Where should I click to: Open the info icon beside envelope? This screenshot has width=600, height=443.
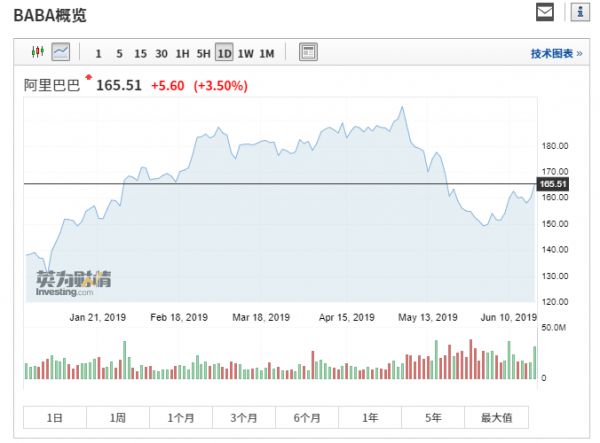(578, 12)
